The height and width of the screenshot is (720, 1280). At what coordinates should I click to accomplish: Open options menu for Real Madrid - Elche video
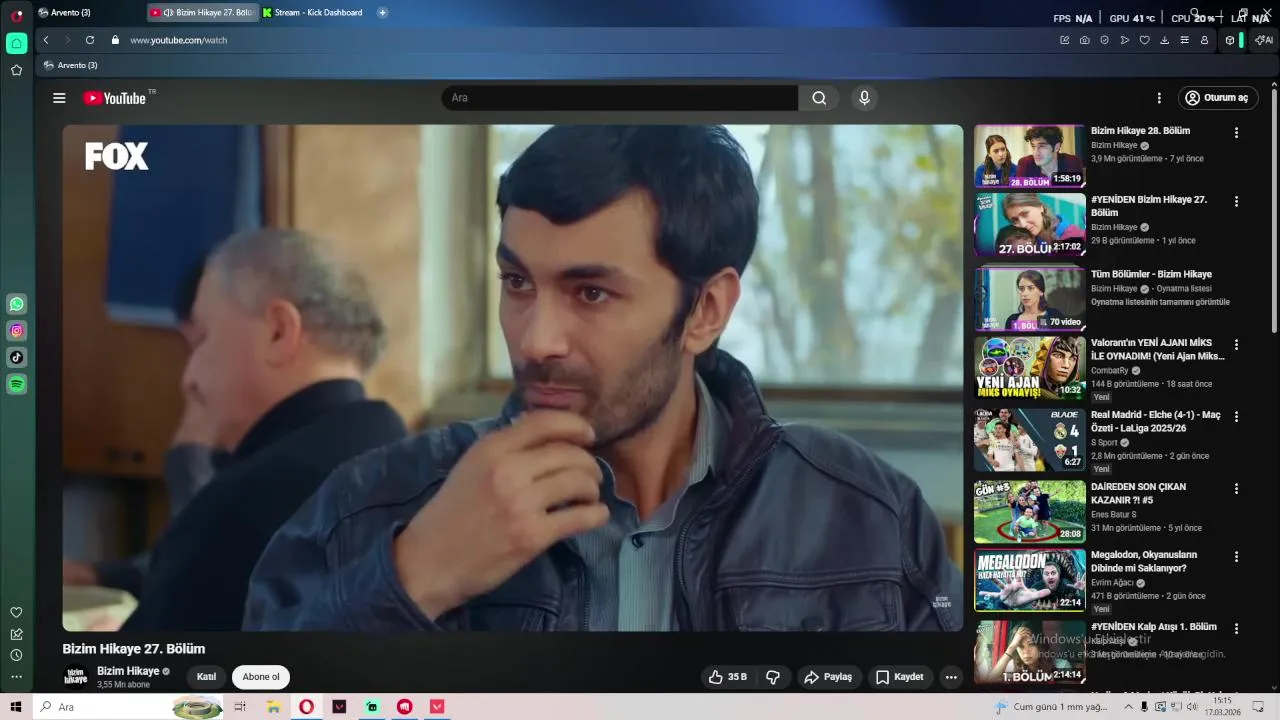click(1236, 417)
